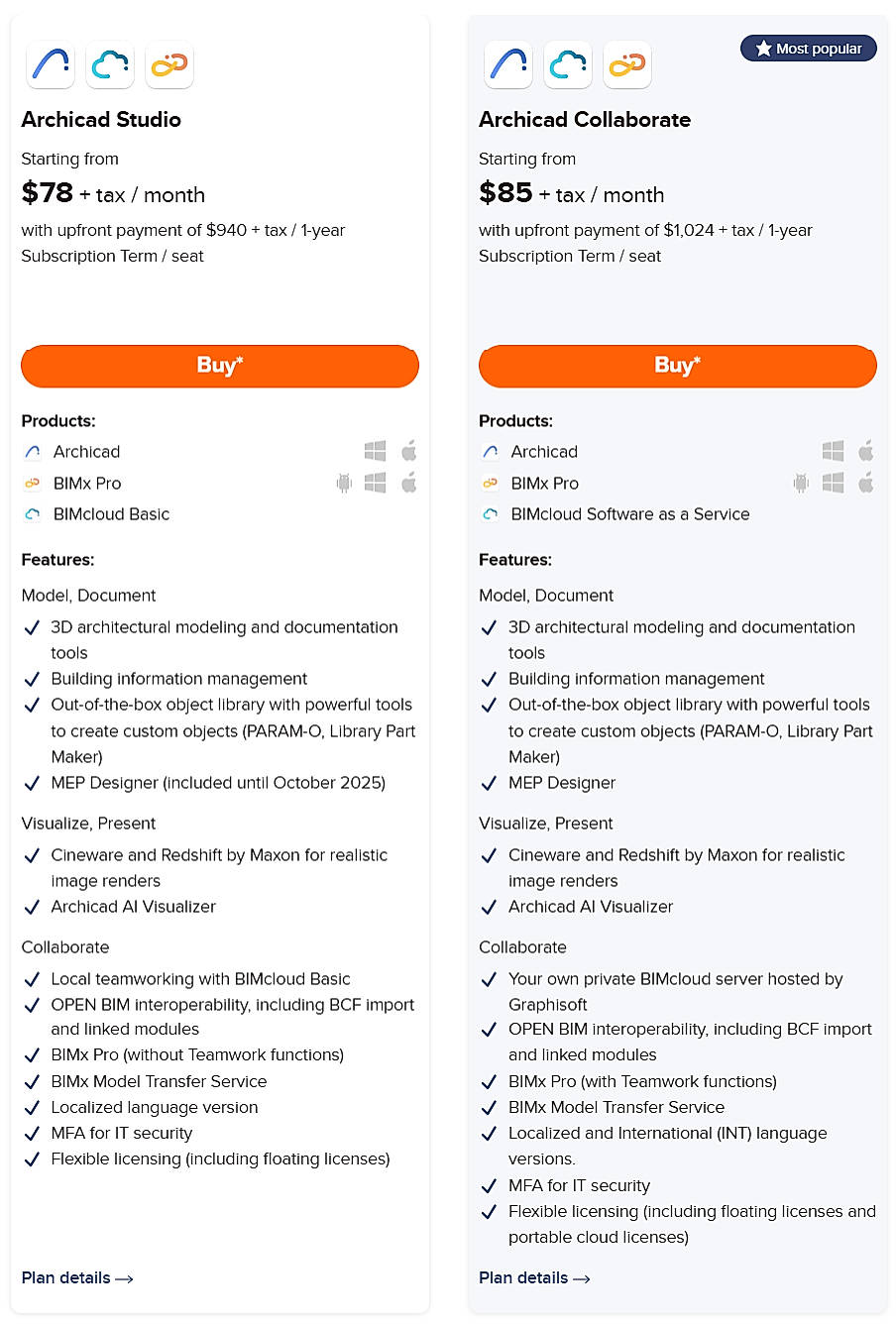The width and height of the screenshot is (896, 1324).
Task: Click the Apple icon beside Archicad in Collaborate
Action: click(x=866, y=452)
